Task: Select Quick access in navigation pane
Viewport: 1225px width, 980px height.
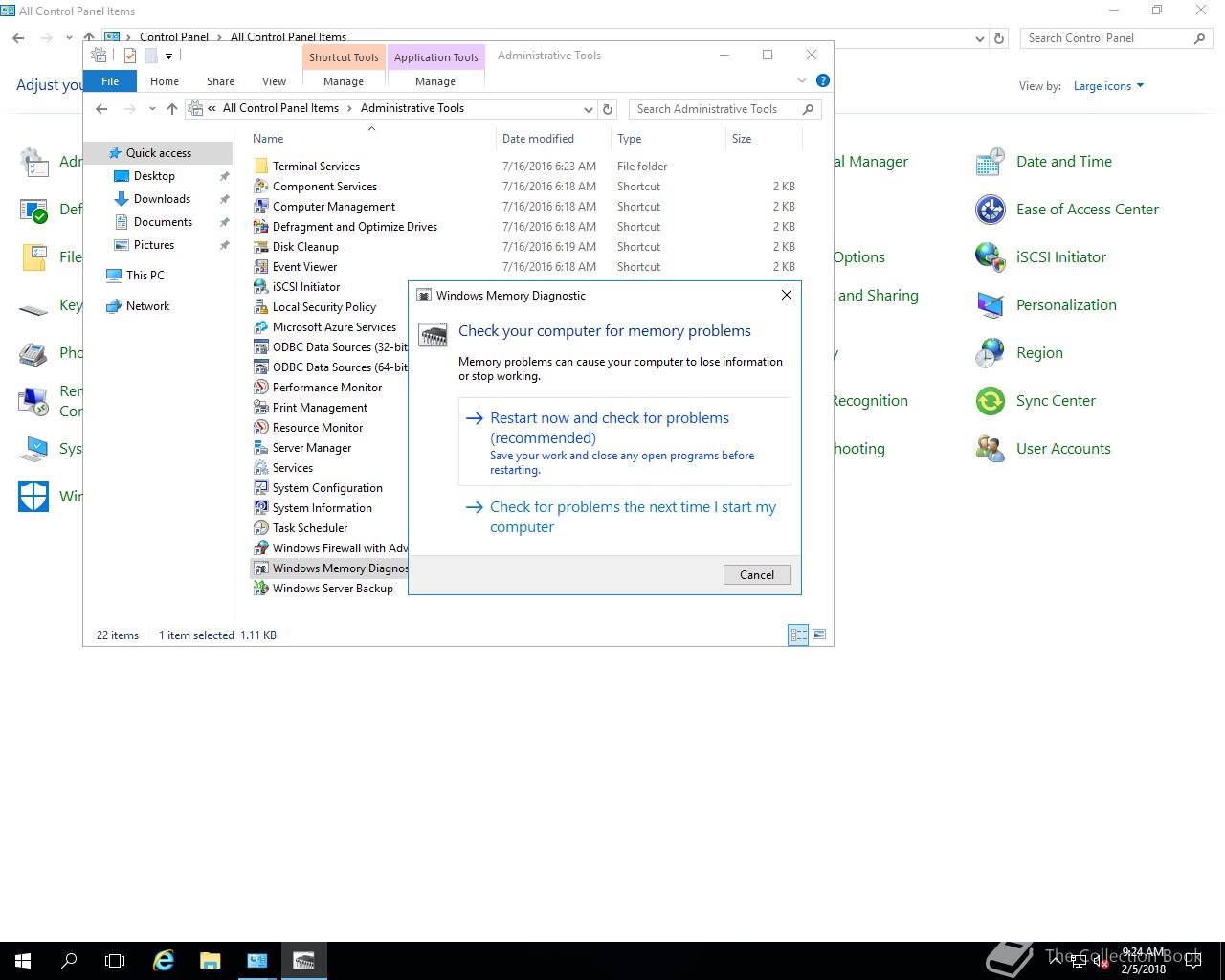Action: pyautogui.click(x=159, y=153)
